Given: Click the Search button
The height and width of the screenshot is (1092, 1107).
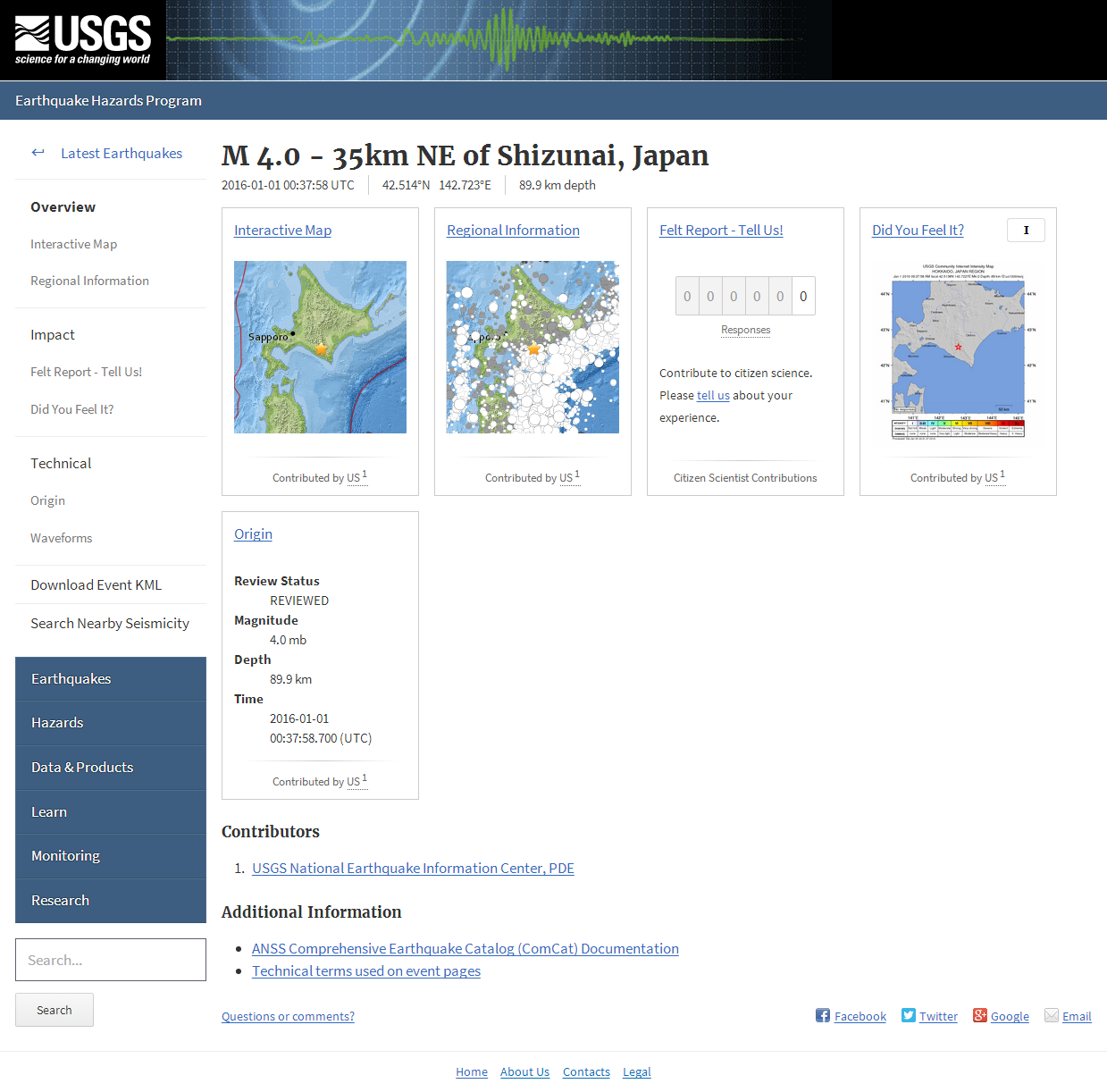Looking at the screenshot, I should pyautogui.click(x=55, y=1010).
